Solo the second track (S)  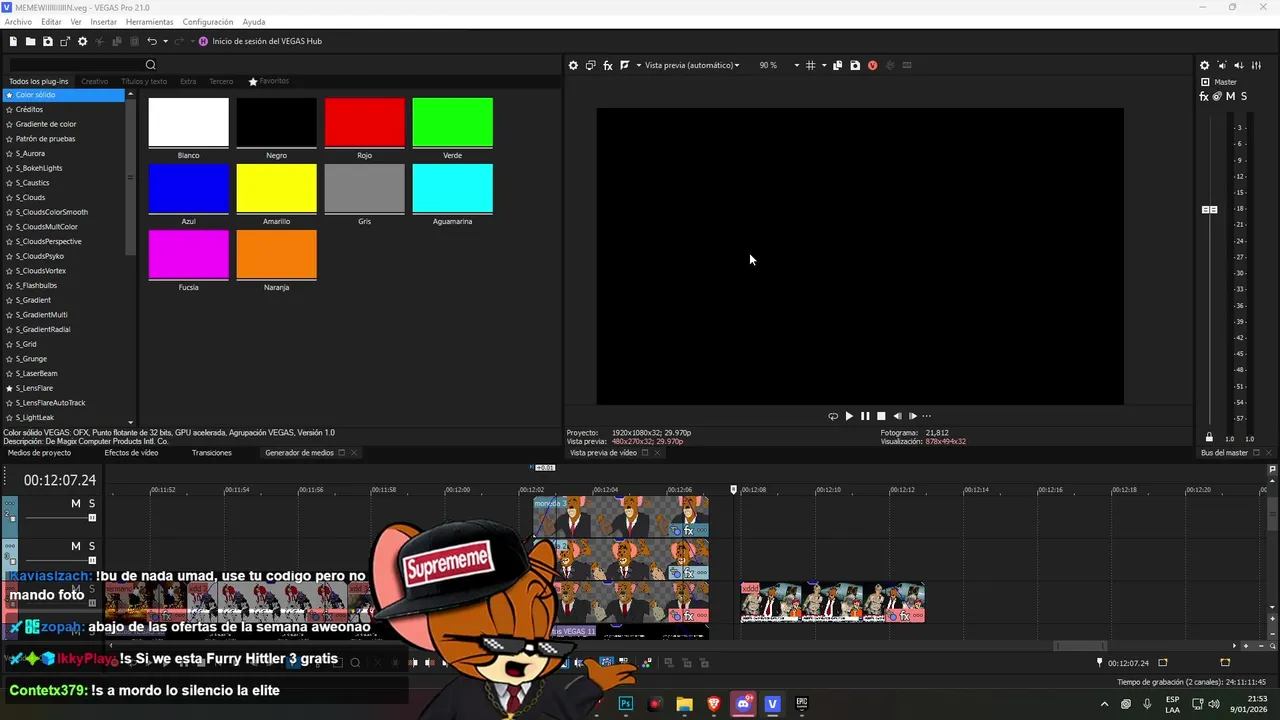click(x=91, y=547)
